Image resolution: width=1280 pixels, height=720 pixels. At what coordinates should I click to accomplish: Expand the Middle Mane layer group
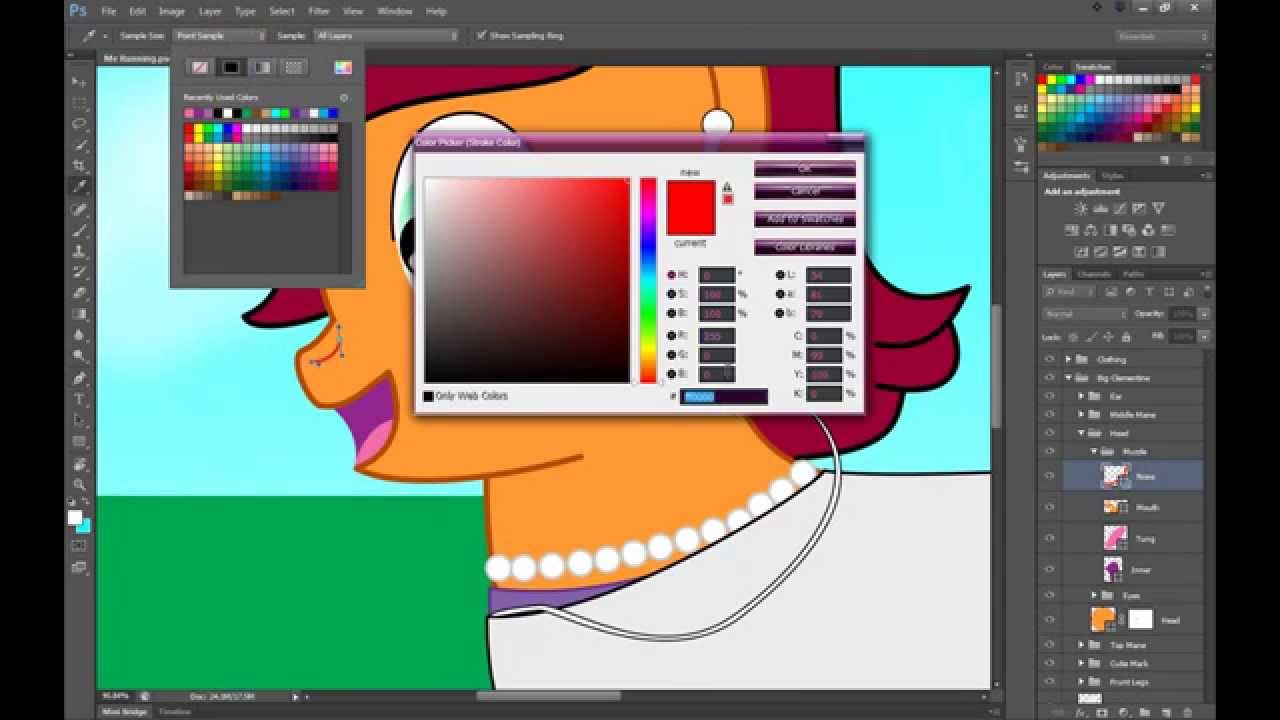coord(1081,414)
